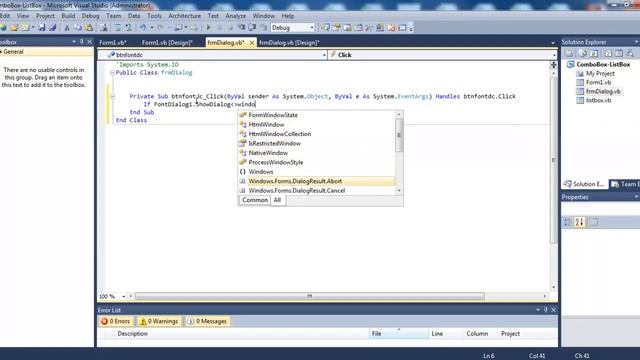Click the Save icon in toolbar
Viewport: 640px width, 360px height.
[x=42, y=28]
